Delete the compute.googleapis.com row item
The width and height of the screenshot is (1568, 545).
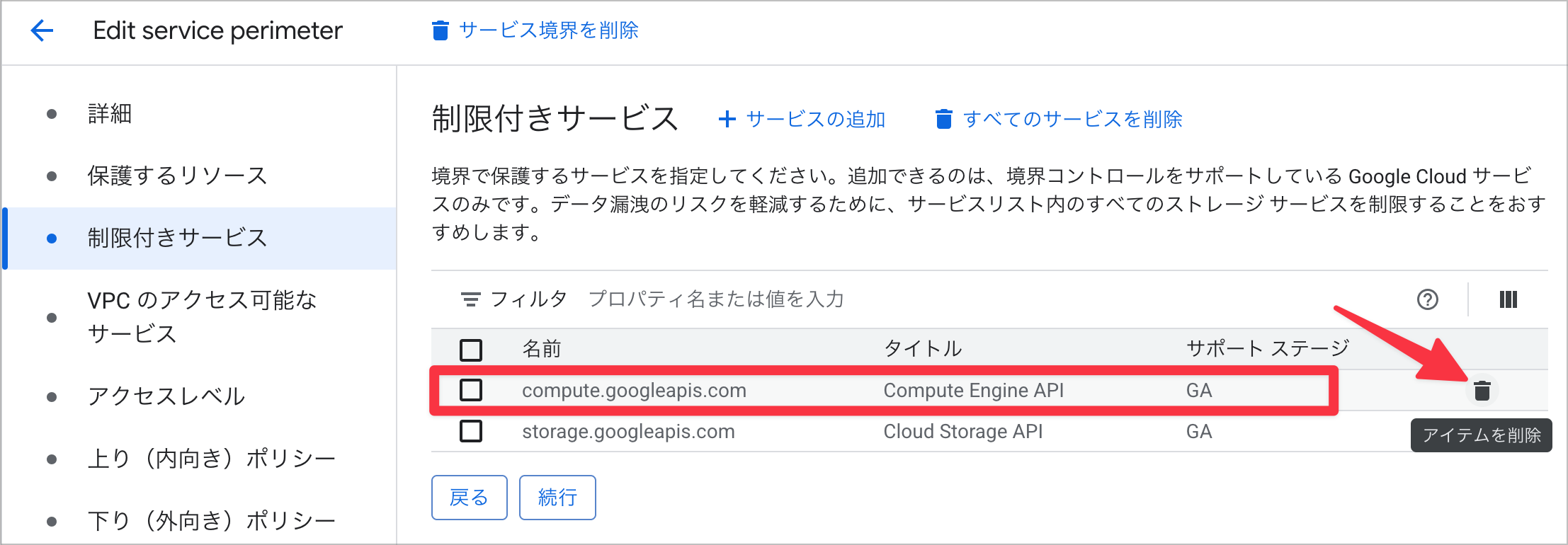pos(1482,390)
